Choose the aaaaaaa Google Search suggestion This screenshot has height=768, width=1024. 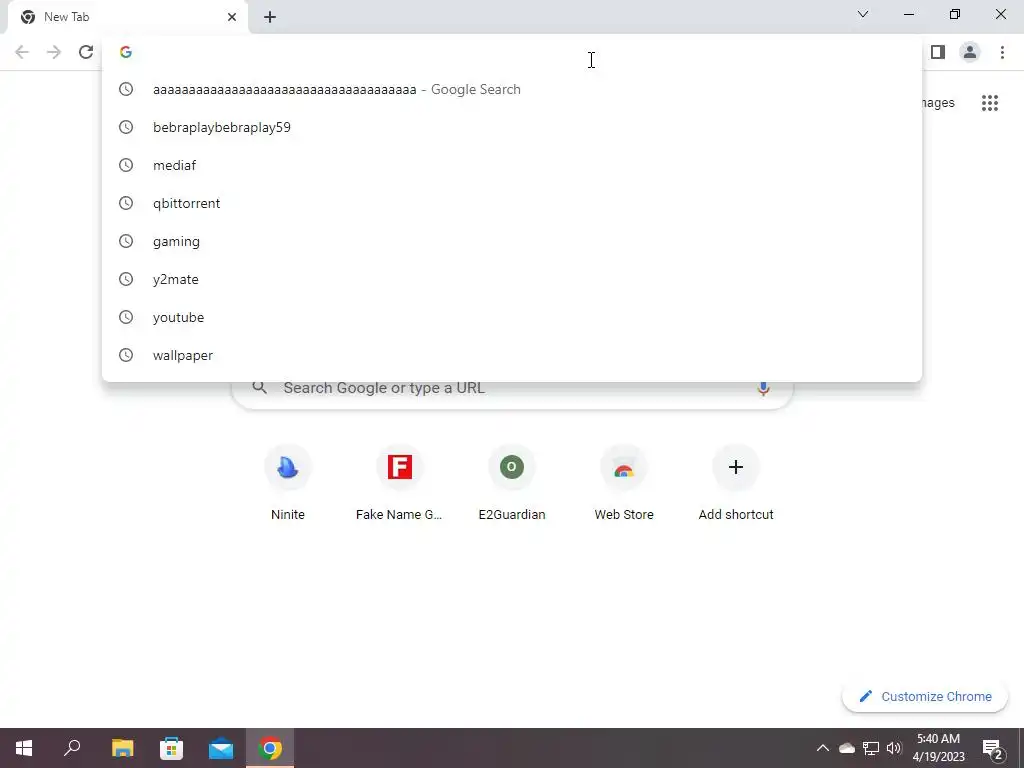(512, 89)
